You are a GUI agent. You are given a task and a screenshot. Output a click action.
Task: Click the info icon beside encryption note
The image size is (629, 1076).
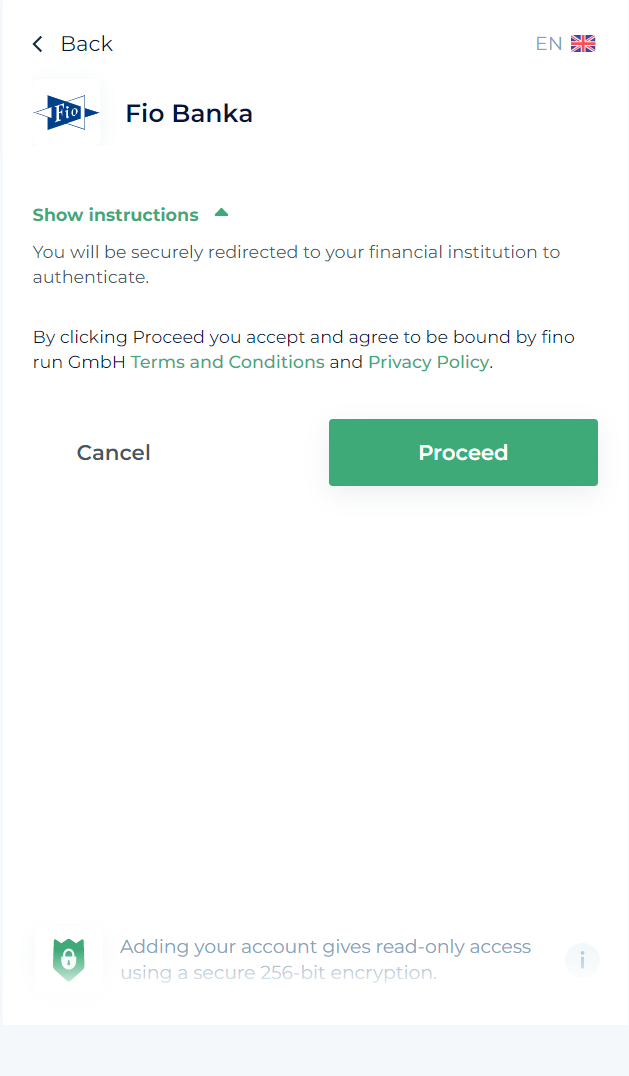click(x=582, y=960)
